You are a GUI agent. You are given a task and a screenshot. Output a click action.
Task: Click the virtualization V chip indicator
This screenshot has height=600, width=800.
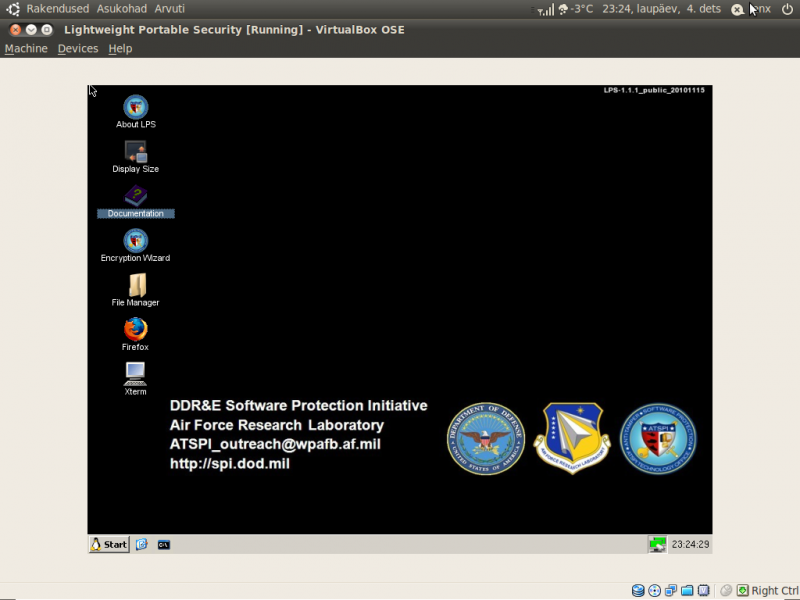click(704, 590)
